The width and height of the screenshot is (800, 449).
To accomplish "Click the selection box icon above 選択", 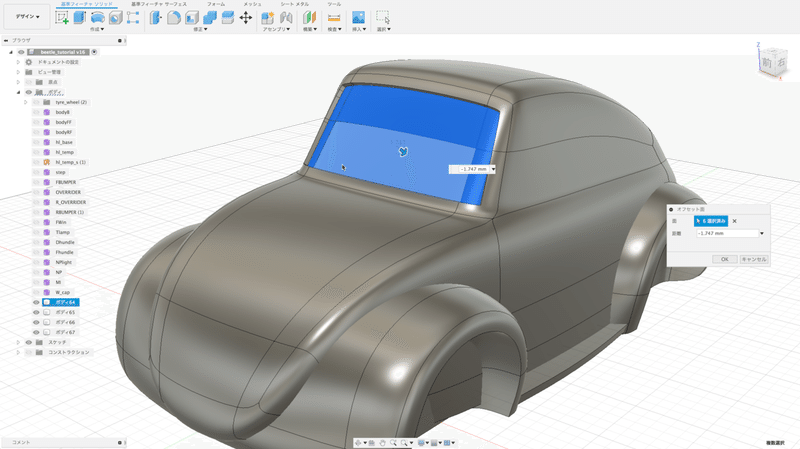I will click(x=383, y=17).
